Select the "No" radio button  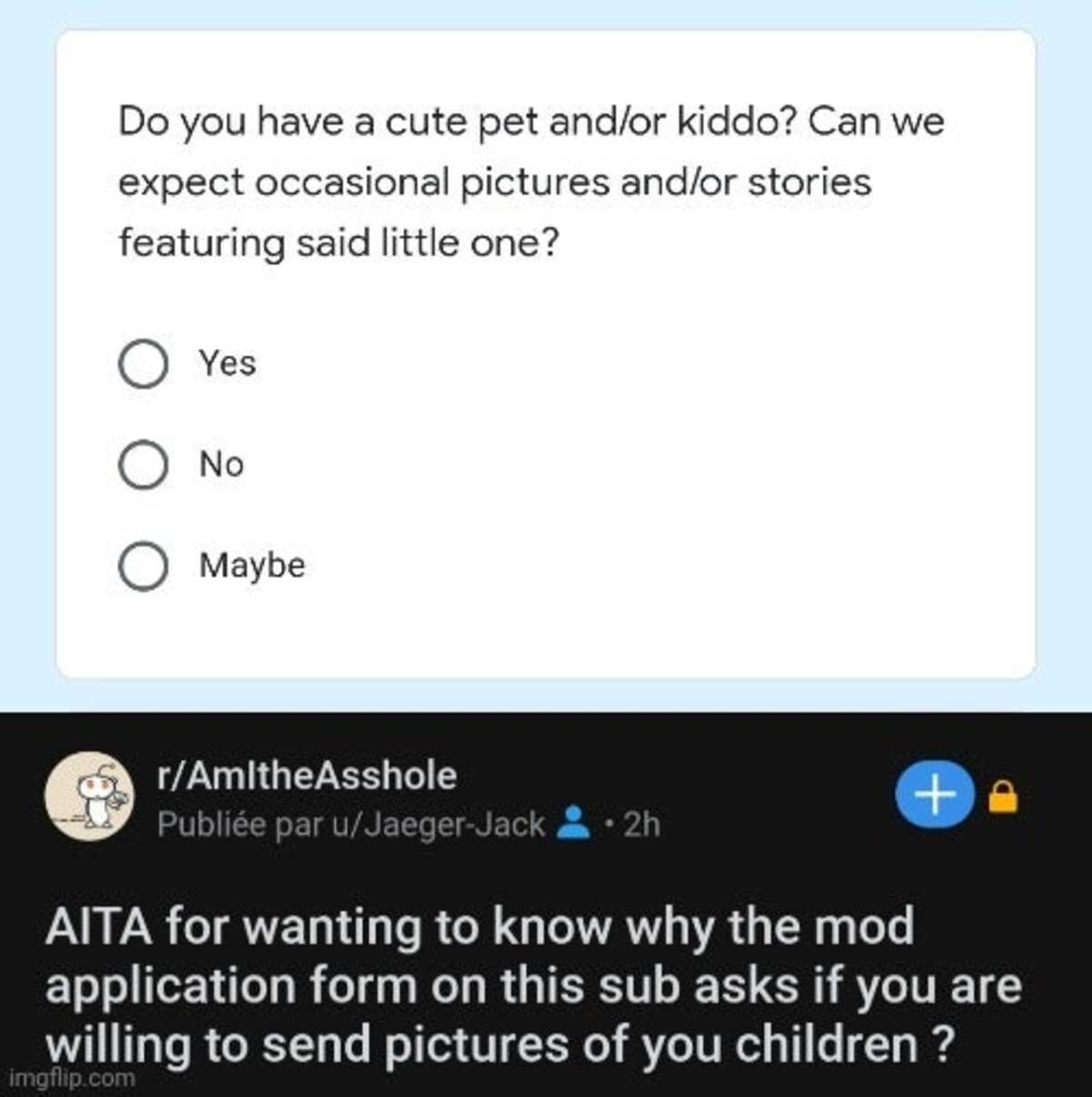point(143,465)
